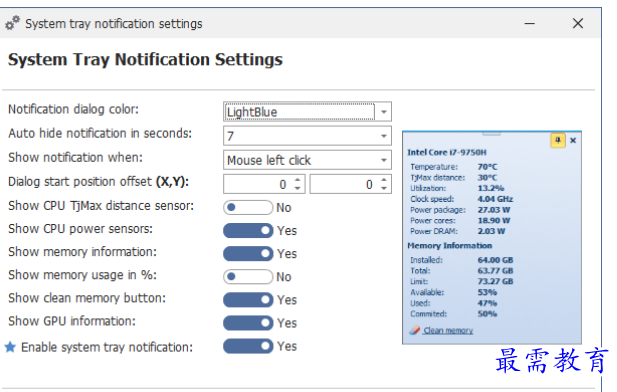Viewport: 617px width, 392px height.
Task: Close the notification preview popup
Action: pos(573,141)
